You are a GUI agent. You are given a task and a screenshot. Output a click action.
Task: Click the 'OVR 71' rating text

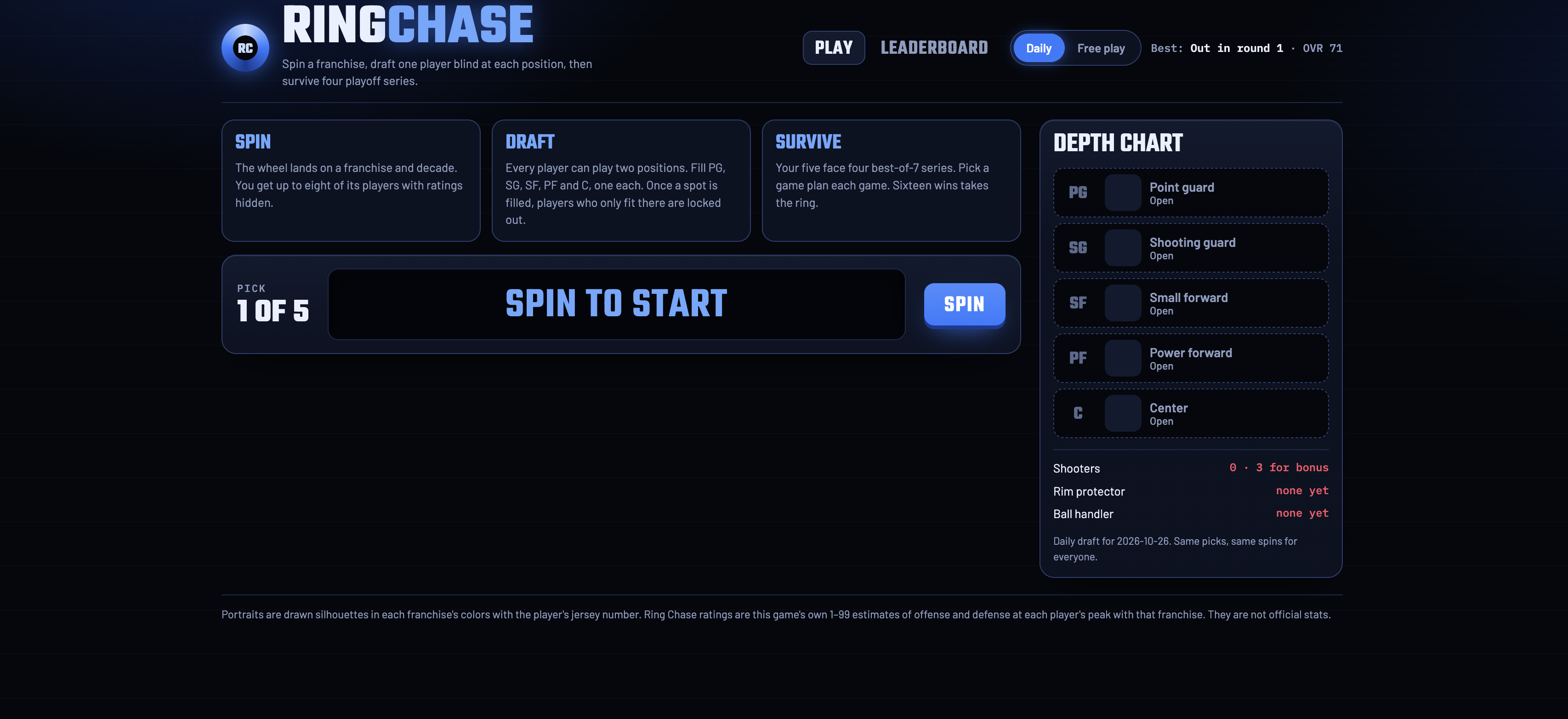pos(1322,48)
